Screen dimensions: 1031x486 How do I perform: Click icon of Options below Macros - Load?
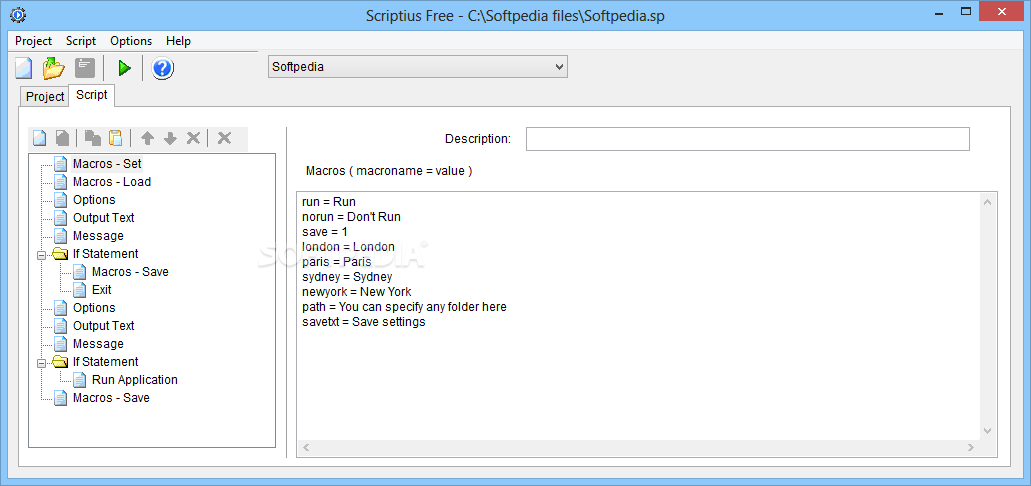[60, 200]
